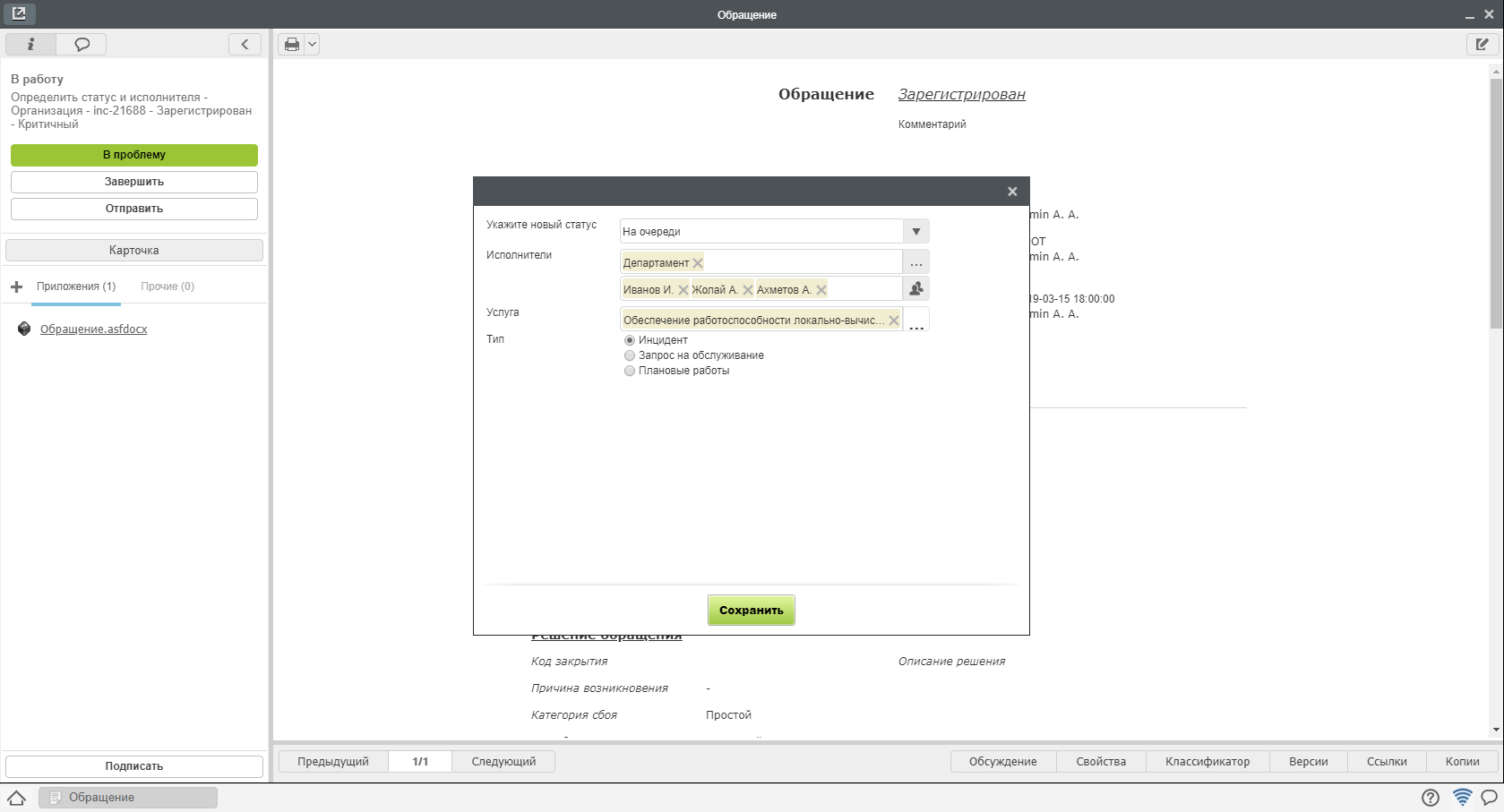Open the 'Обсуждение' tab
Viewport: 1504px width, 812px height.
click(1003, 762)
